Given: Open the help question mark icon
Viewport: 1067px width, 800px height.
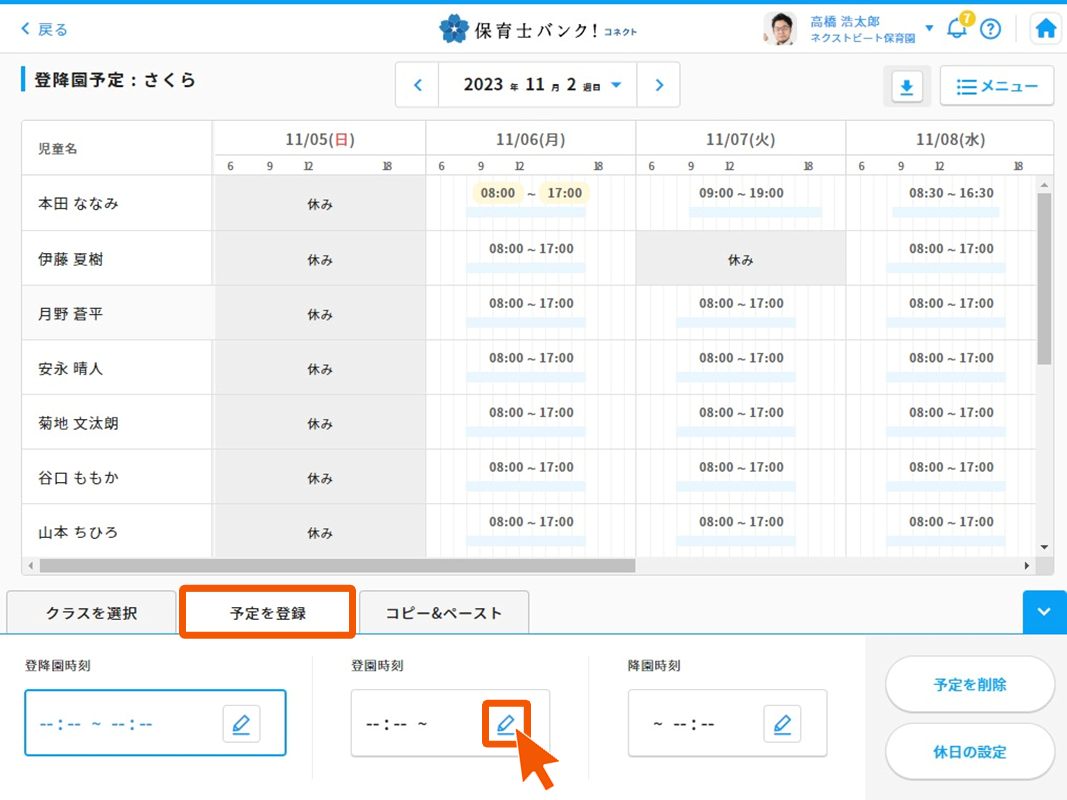Looking at the screenshot, I should 990,29.
